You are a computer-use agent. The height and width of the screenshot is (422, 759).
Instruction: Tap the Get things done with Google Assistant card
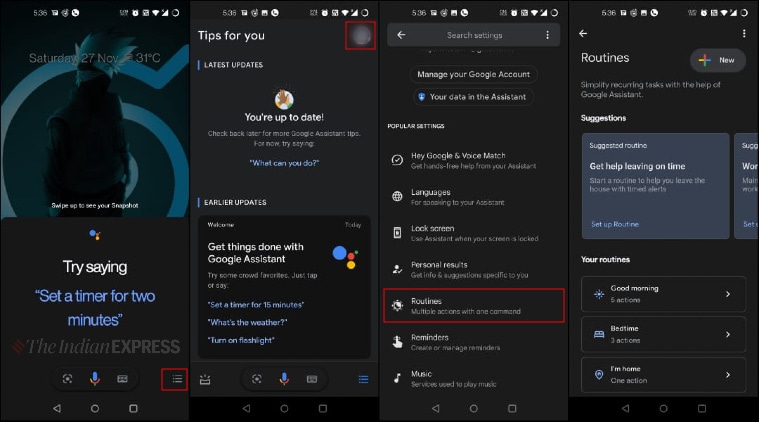click(284, 286)
